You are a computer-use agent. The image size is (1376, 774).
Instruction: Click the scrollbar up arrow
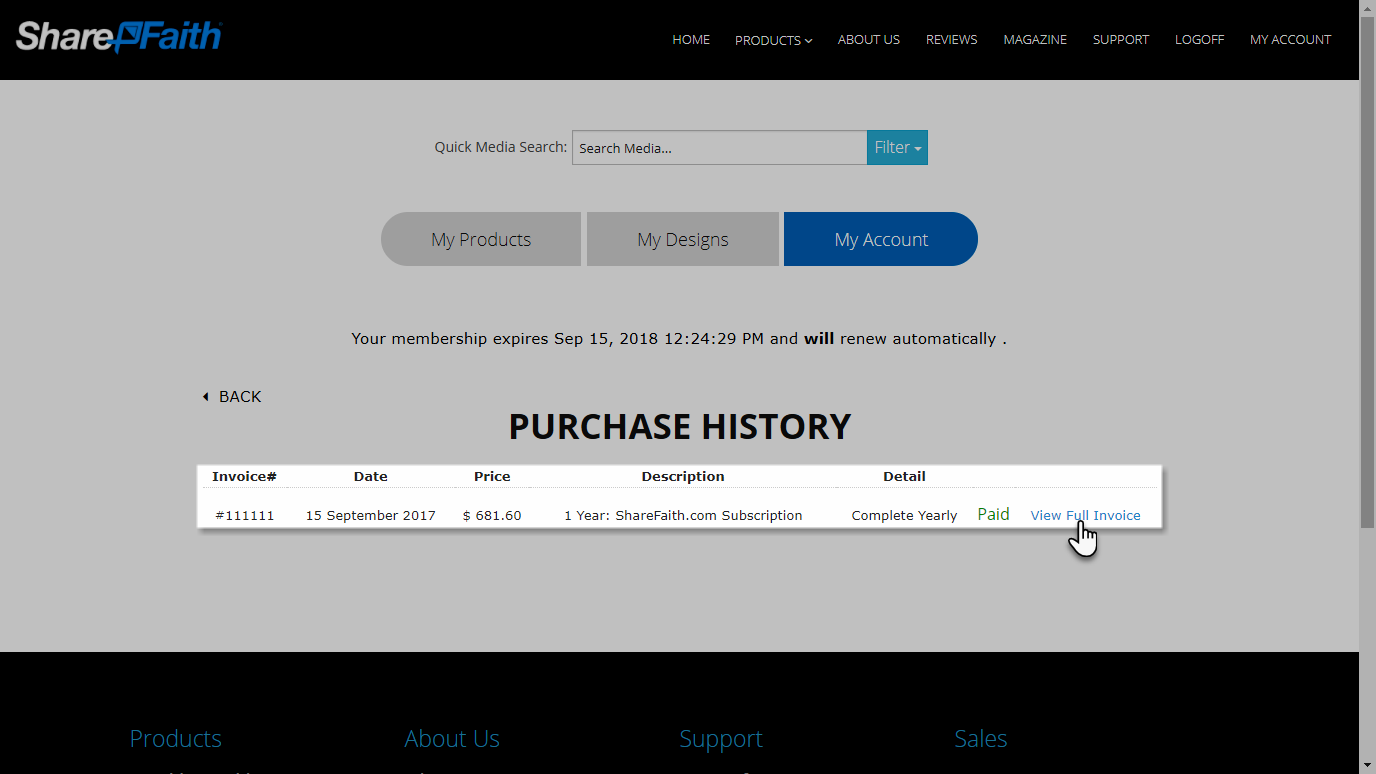pyautogui.click(x=1367, y=8)
